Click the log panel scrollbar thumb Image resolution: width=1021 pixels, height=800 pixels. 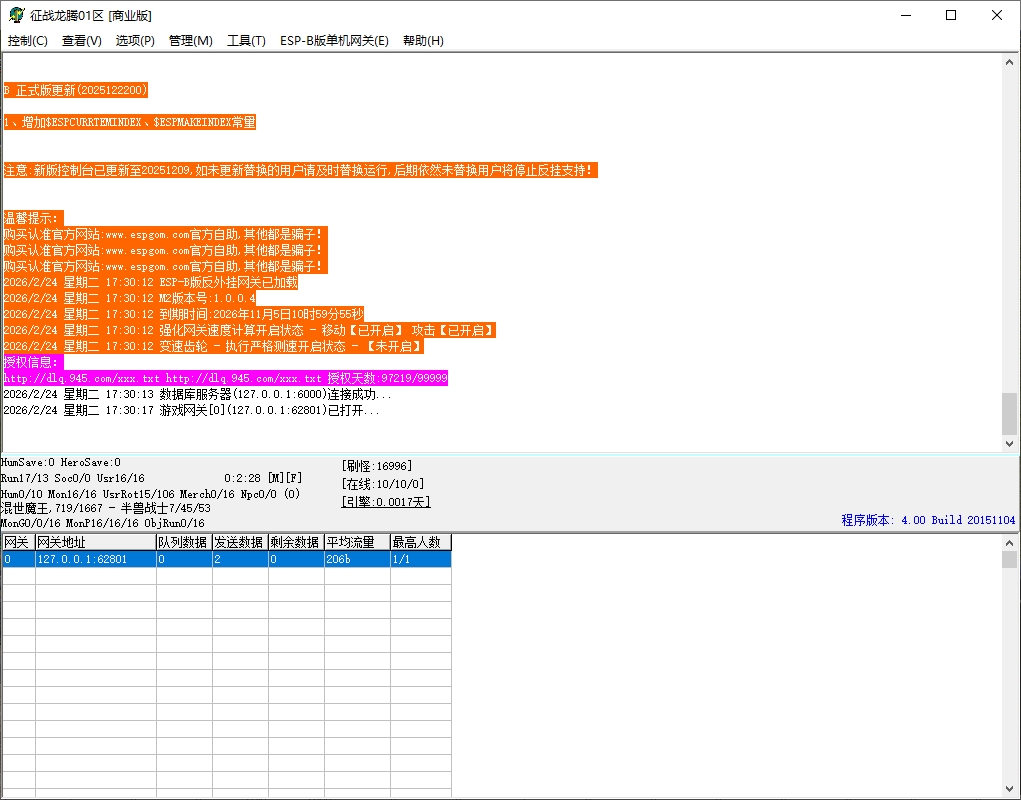pyautogui.click(x=1010, y=413)
